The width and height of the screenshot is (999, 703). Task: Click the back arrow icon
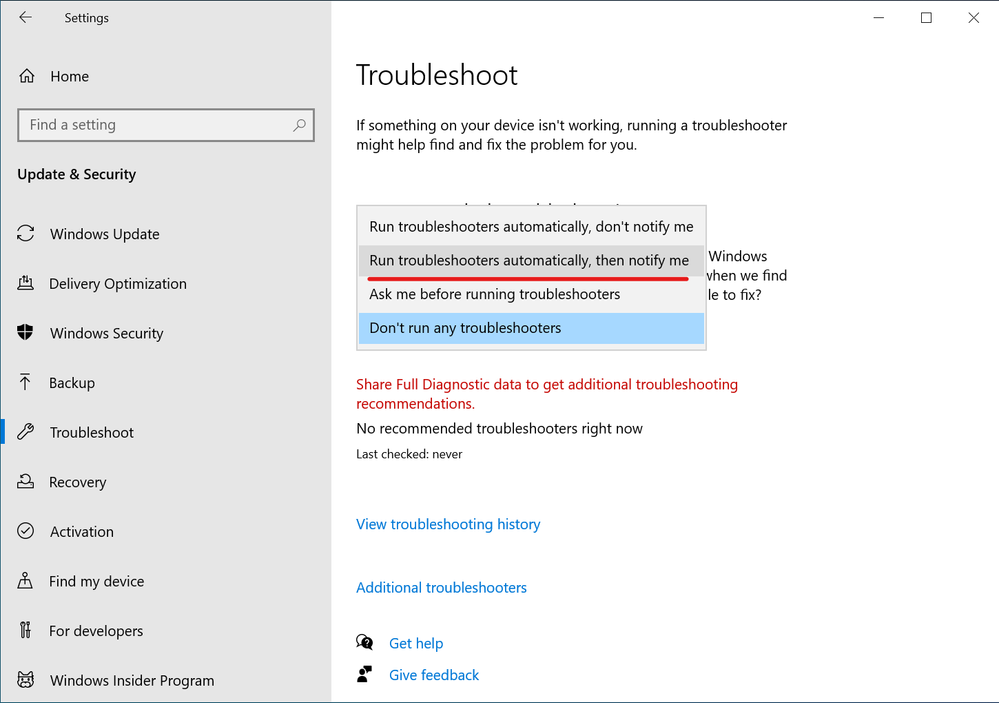click(x=25, y=18)
